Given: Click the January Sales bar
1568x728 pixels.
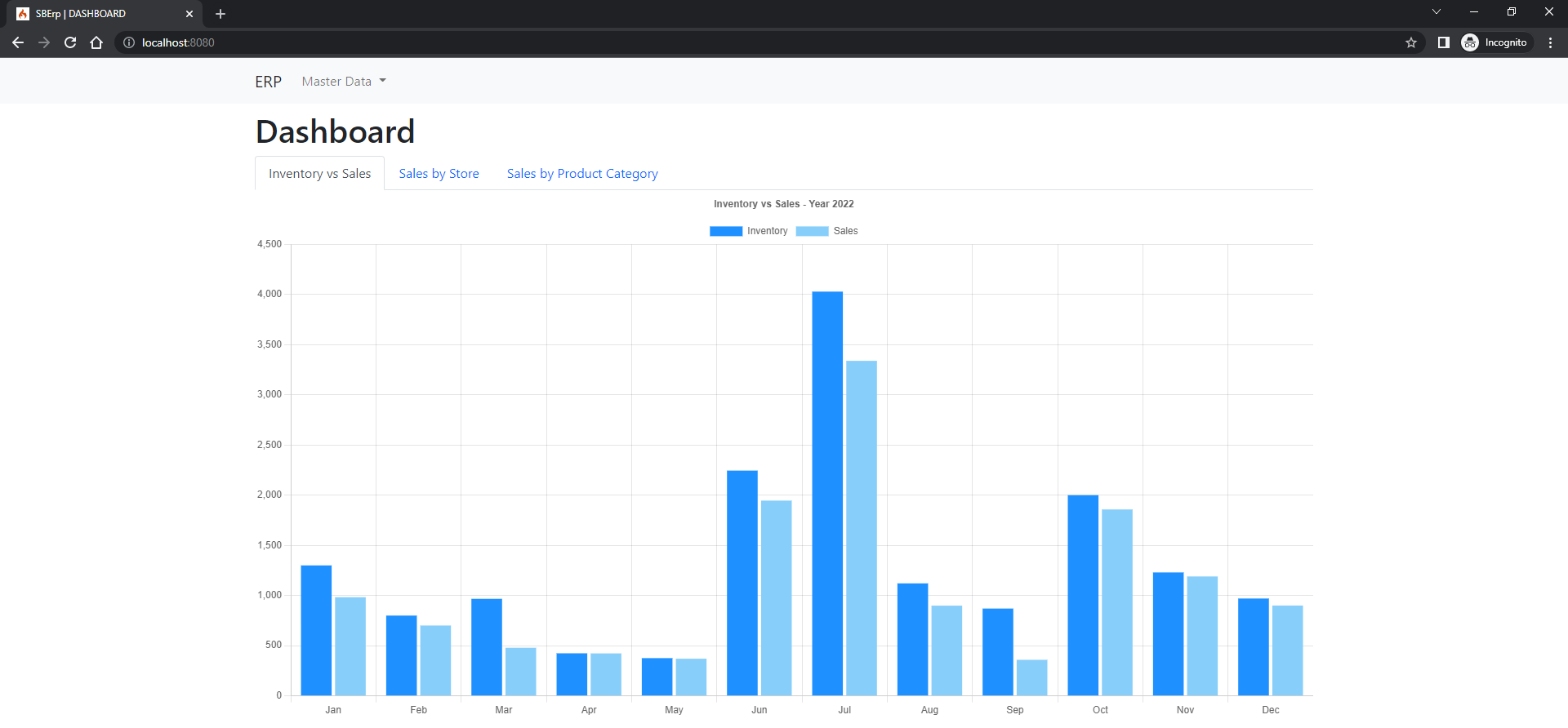Looking at the screenshot, I should tap(350, 646).
